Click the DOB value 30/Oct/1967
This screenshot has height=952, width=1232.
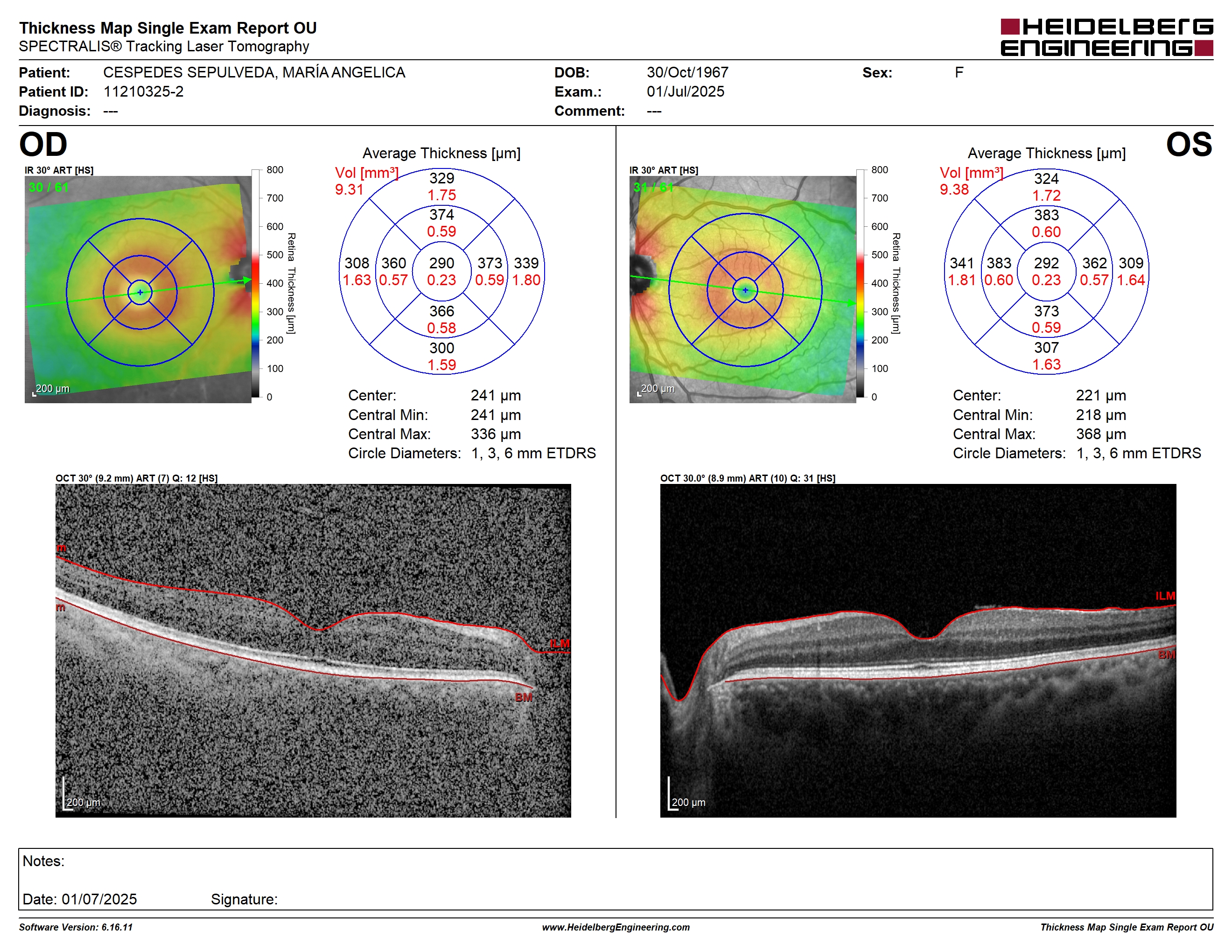[687, 72]
